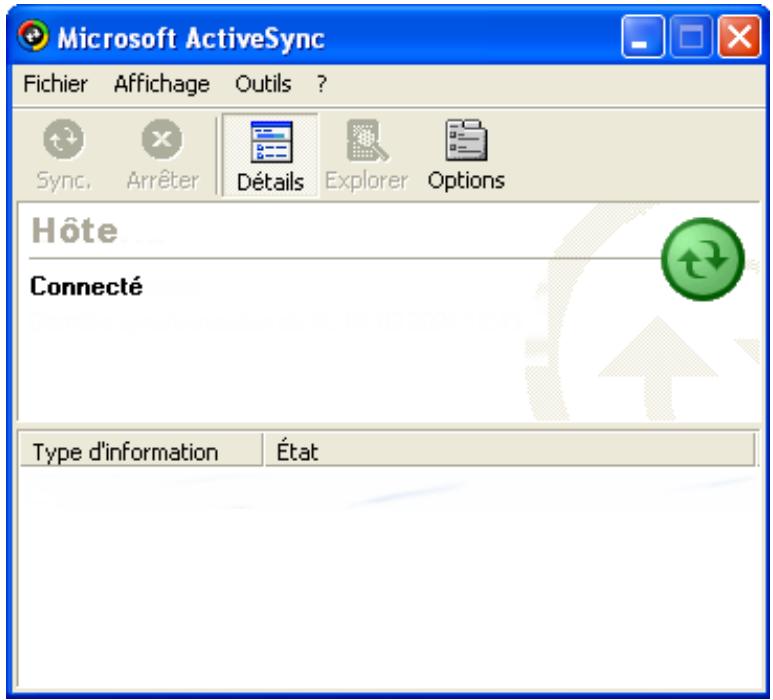This screenshot has height=700, width=773.
Task: Toggle the Détails view button
Action: (x=271, y=155)
